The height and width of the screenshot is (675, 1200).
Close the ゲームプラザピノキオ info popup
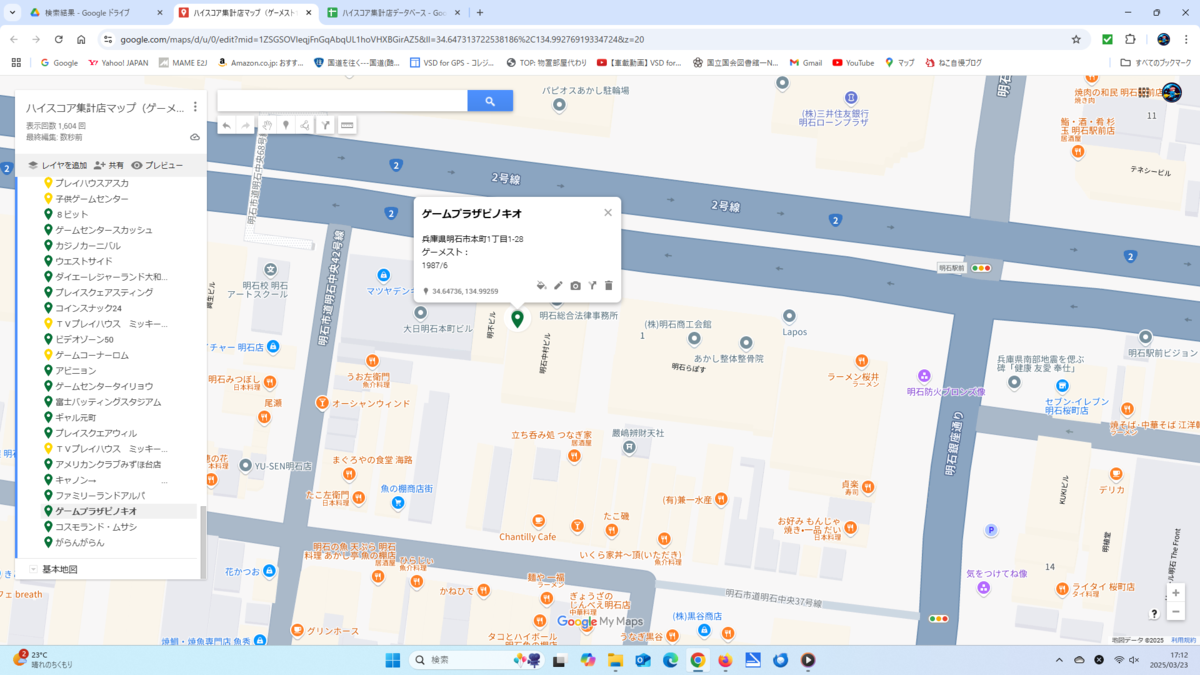(607, 213)
